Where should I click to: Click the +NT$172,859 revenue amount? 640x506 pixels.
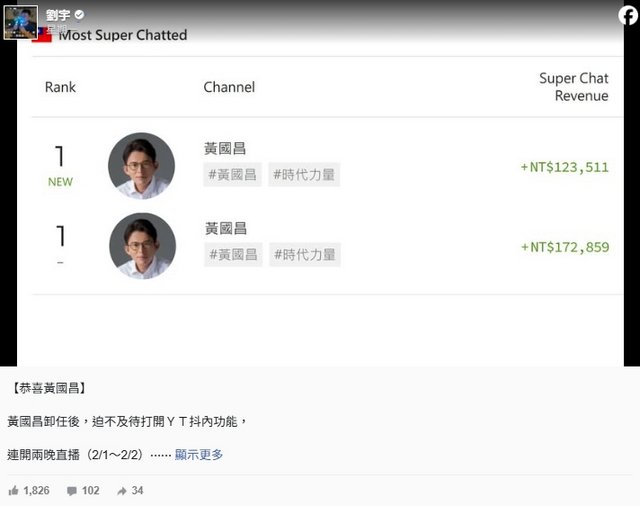pos(564,247)
